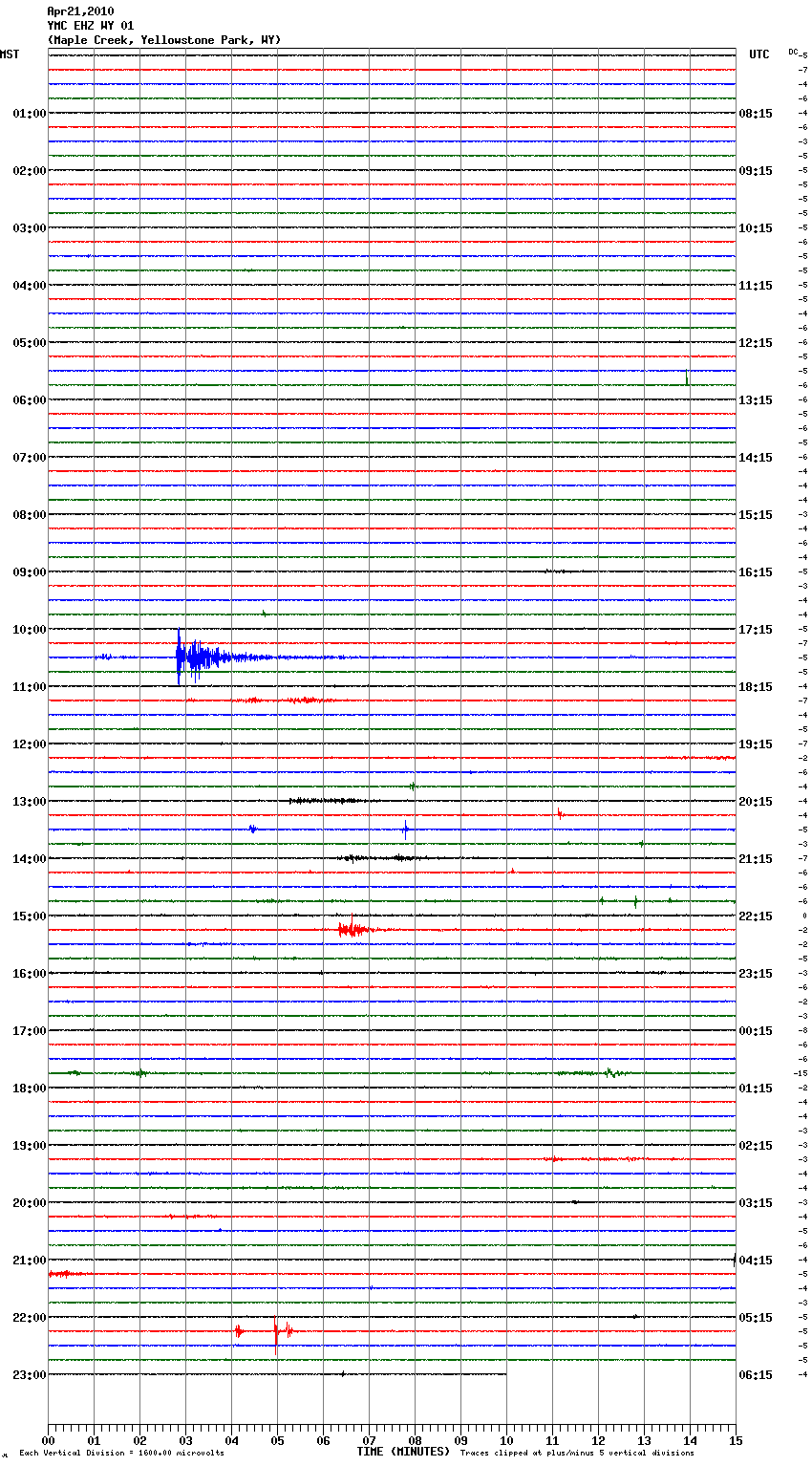The image size is (812, 1466).
Task: Click minute 15 on the bottom axis
Action: (736, 1440)
